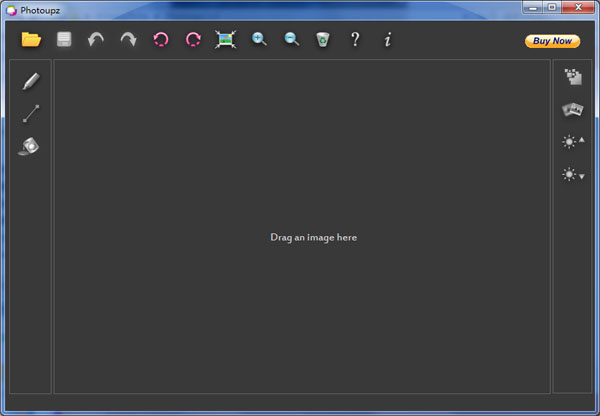Fit the image to the window

pyautogui.click(x=225, y=40)
